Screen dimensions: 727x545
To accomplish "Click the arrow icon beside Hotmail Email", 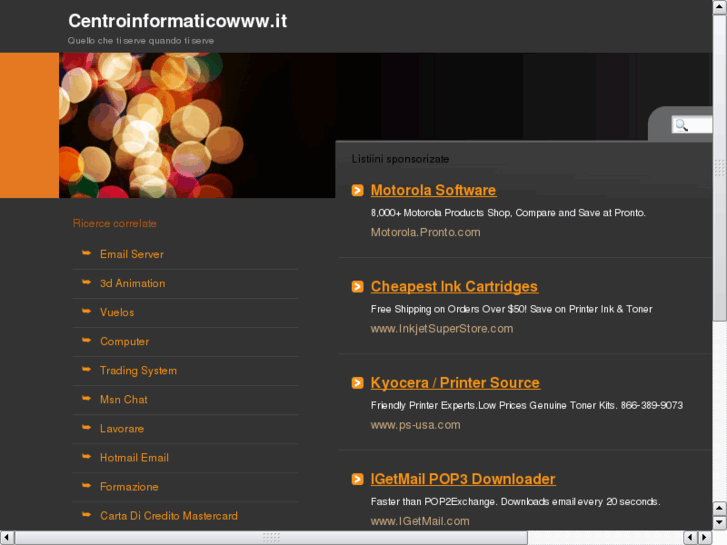I will click(x=86, y=457).
